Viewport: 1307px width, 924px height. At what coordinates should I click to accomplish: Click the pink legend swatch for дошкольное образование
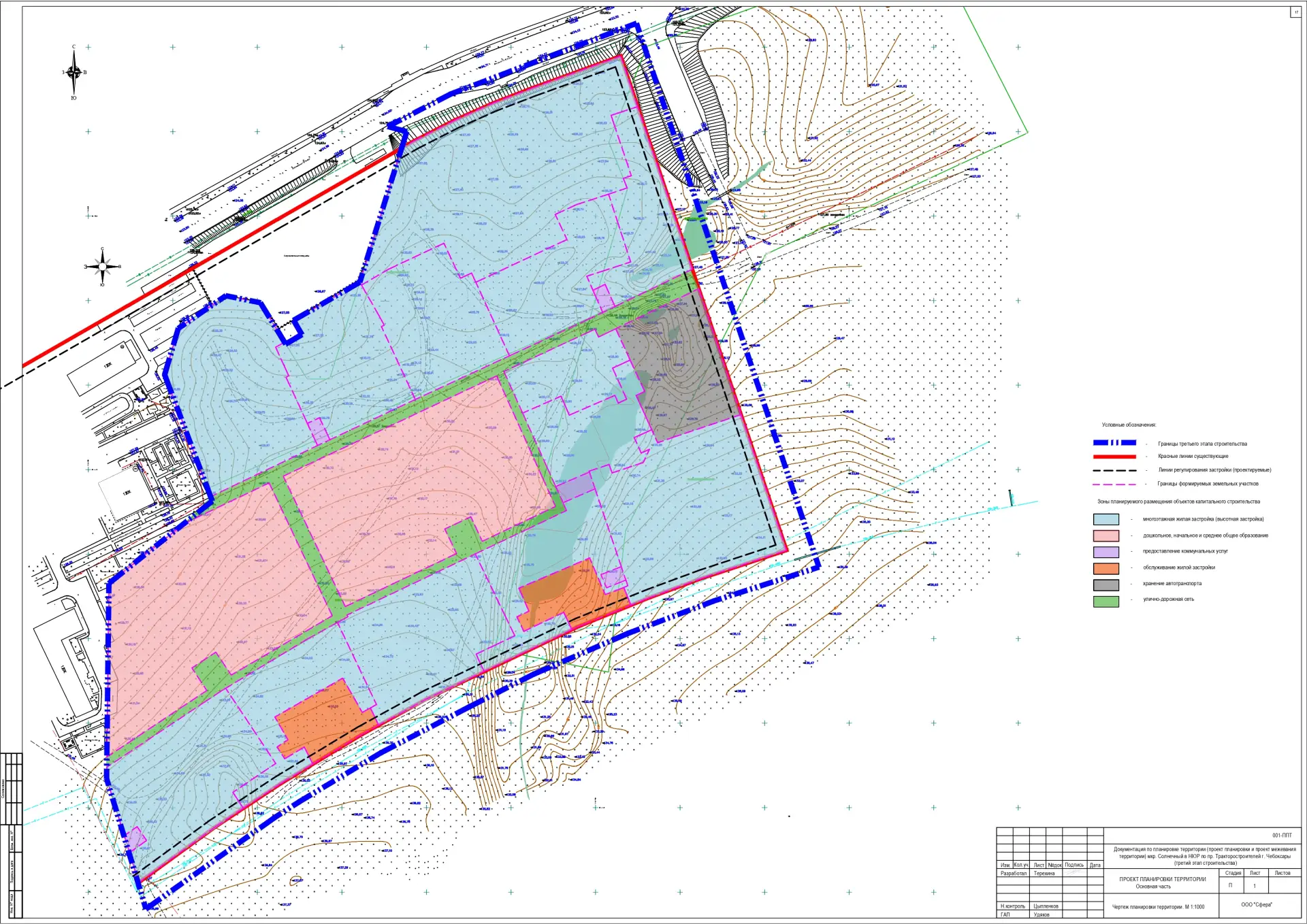pyautogui.click(x=1106, y=535)
